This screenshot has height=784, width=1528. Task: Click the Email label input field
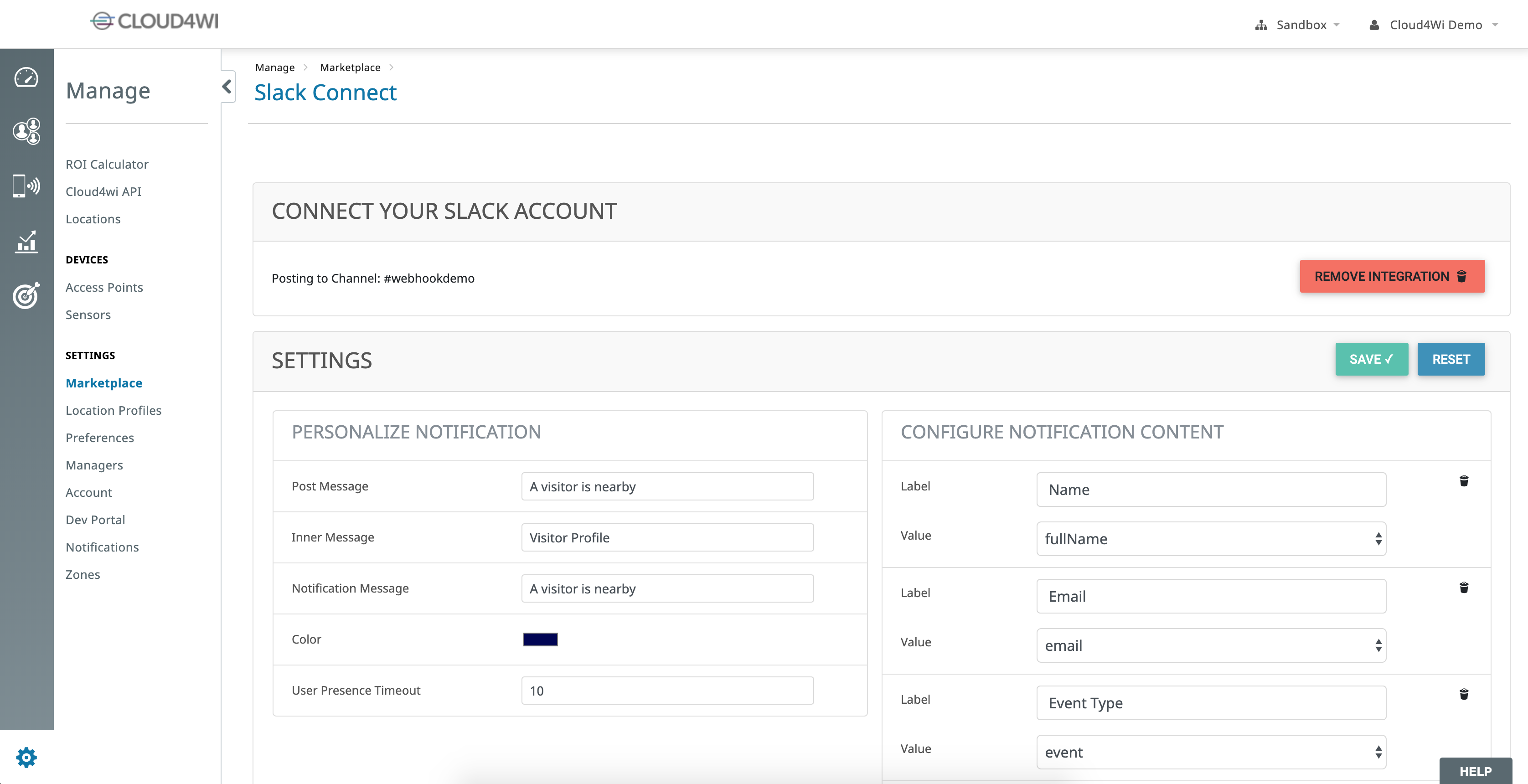point(1211,597)
